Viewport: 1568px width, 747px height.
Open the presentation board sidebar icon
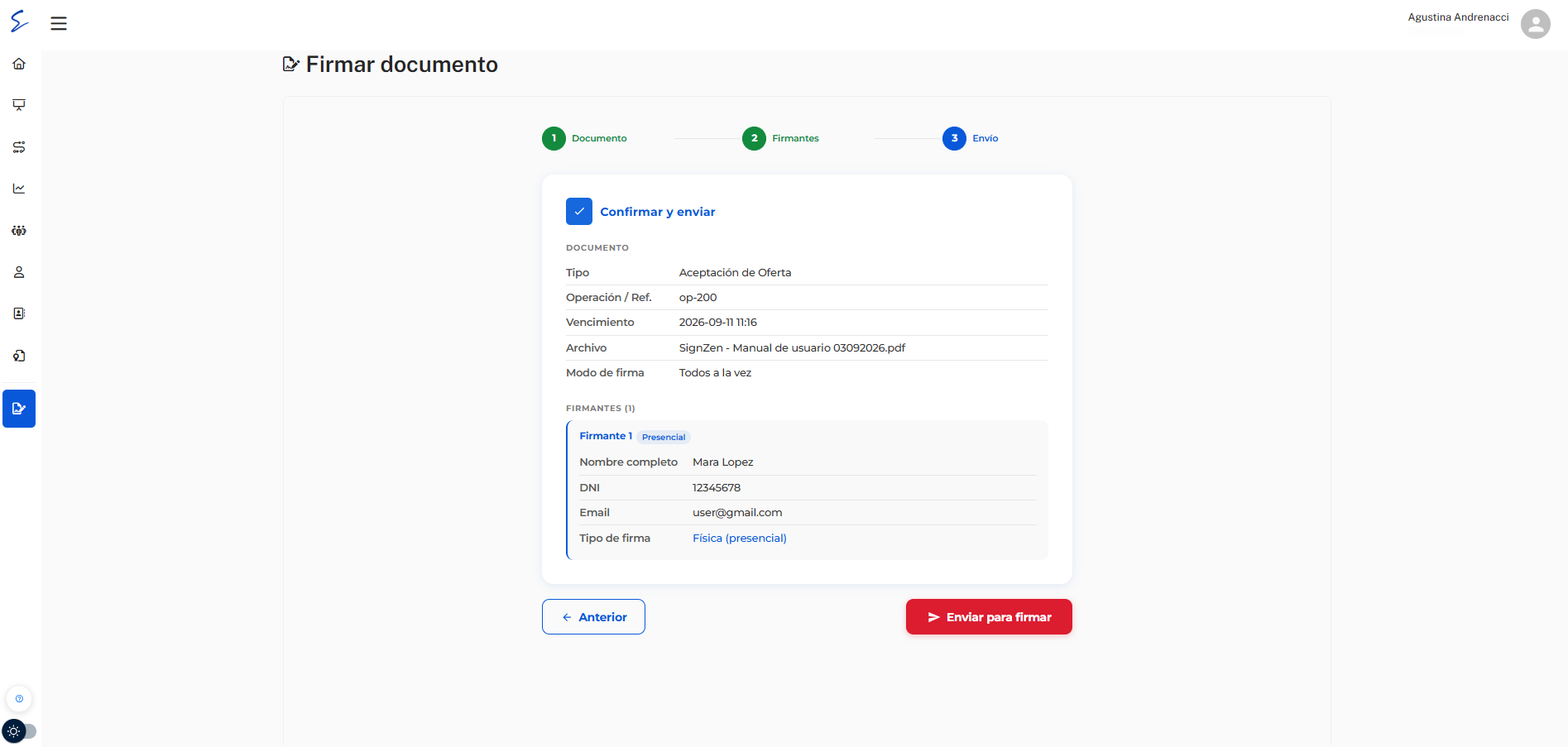point(19,105)
